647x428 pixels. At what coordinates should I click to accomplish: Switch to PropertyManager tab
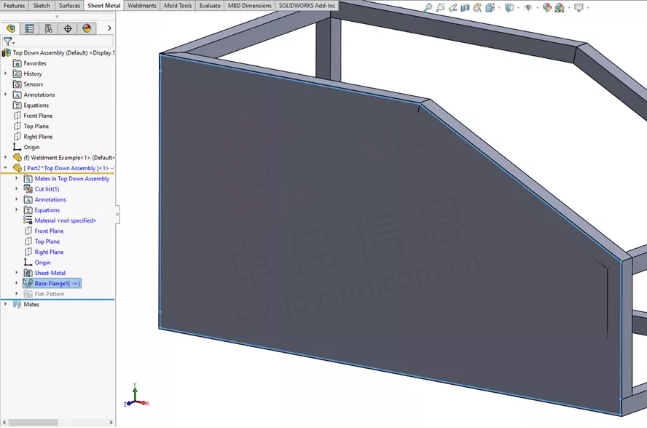pos(29,28)
